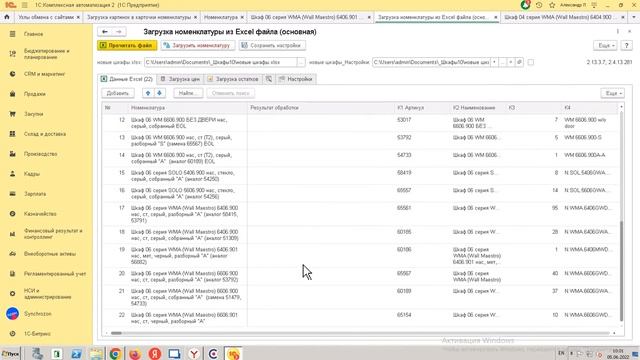Click article cell 65154
Screen dimensions: 640x360
pyautogui.click(x=404, y=315)
